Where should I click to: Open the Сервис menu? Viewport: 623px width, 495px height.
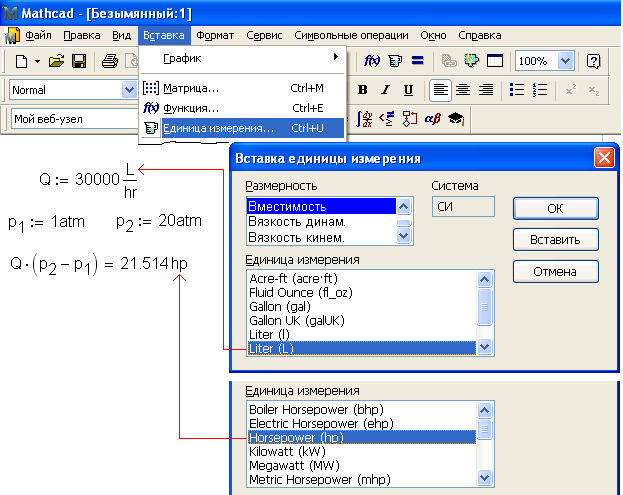point(264,35)
